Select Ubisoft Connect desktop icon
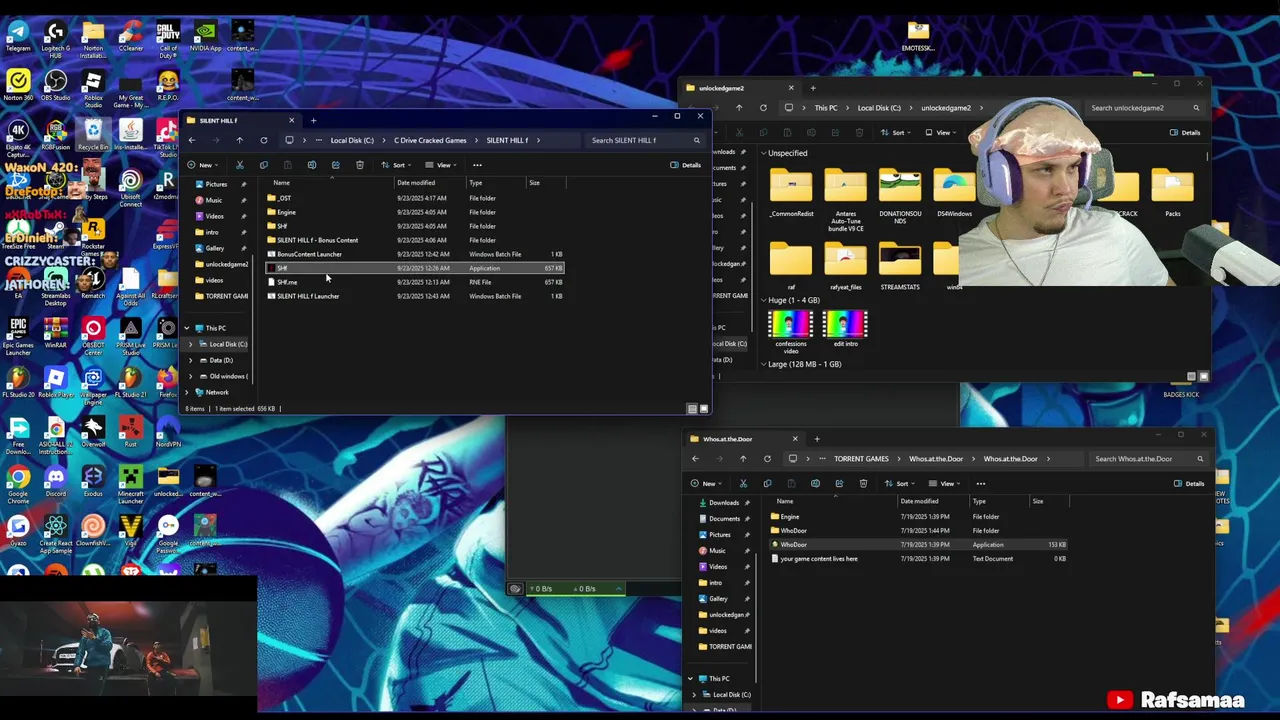 130,188
